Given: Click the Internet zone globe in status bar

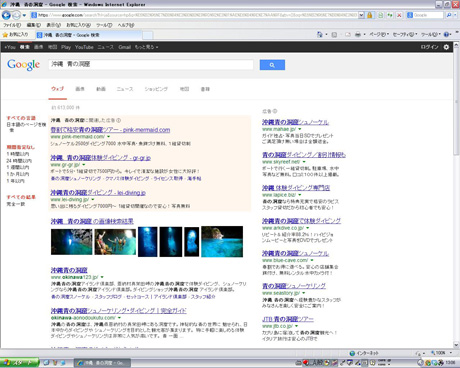Looking at the screenshot, I should [352, 353].
